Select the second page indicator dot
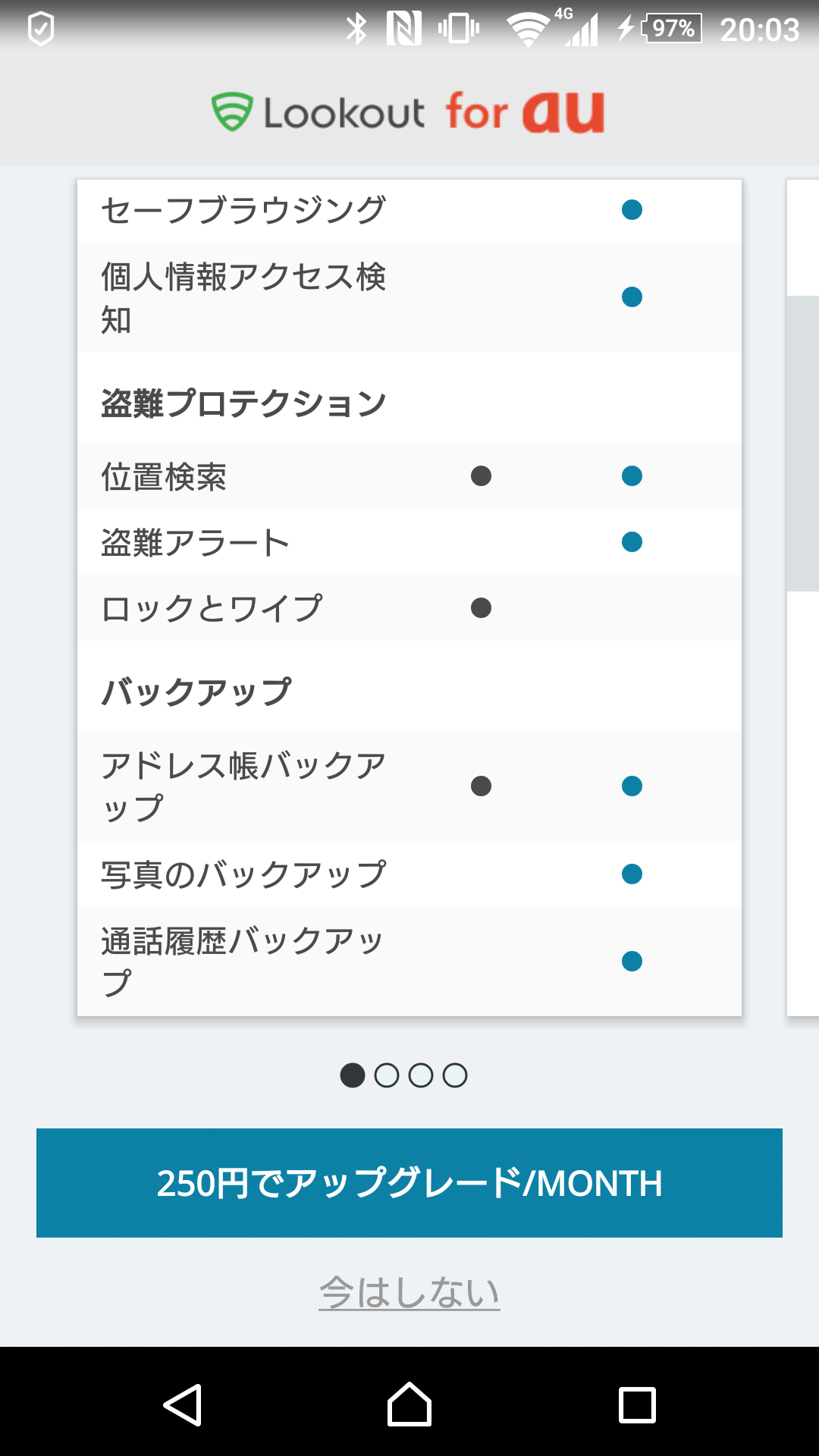Screen dimensions: 819x1456 [387, 1075]
